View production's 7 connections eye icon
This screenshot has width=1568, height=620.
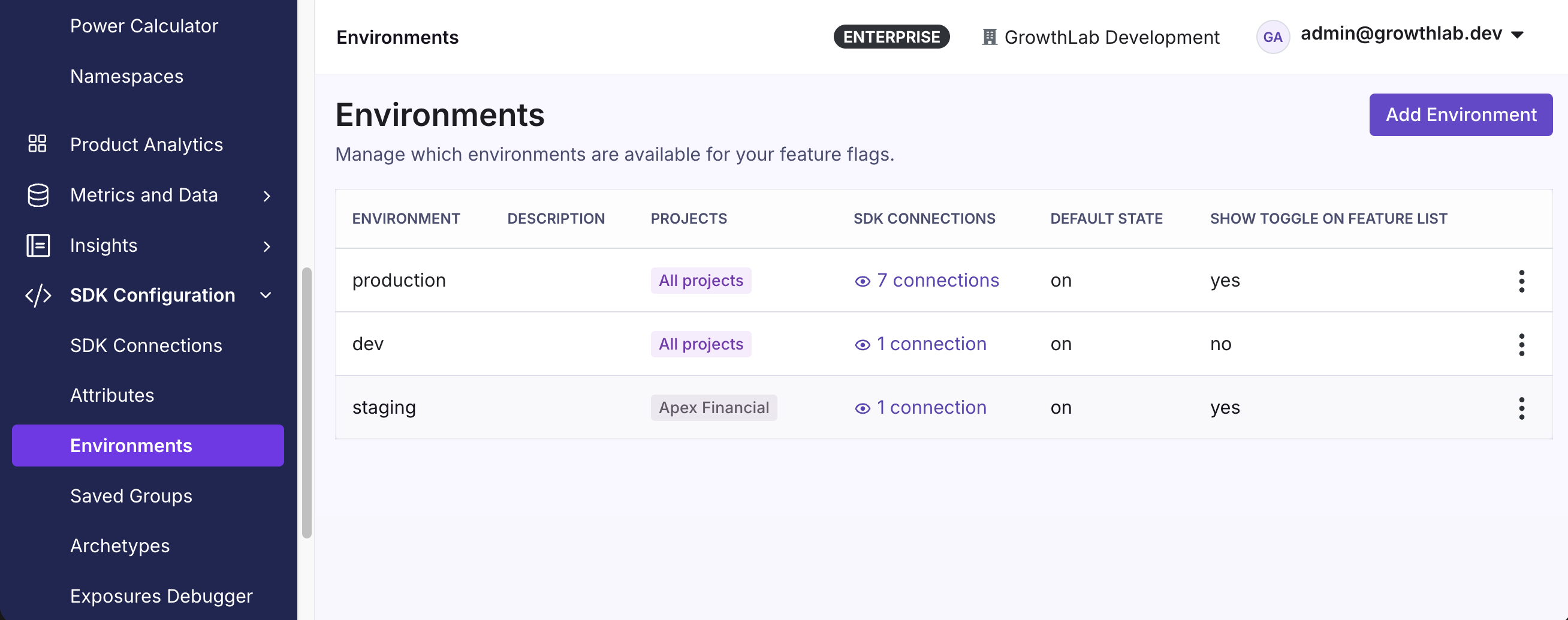pyautogui.click(x=862, y=281)
